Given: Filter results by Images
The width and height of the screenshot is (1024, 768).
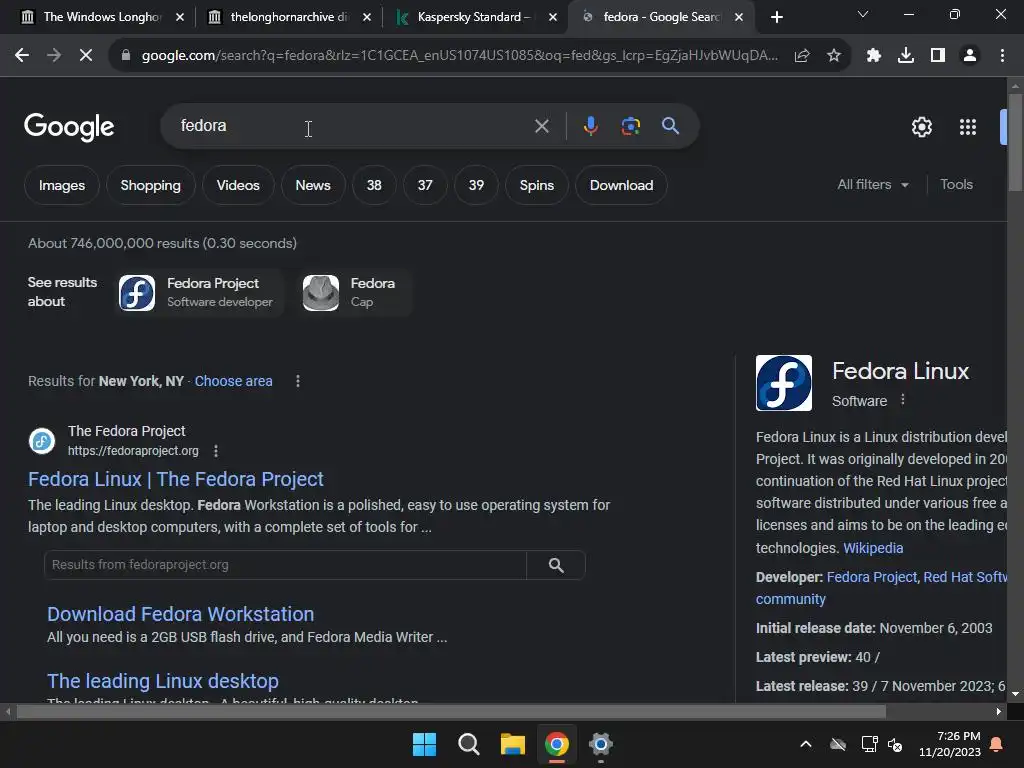Looking at the screenshot, I should pos(62,185).
